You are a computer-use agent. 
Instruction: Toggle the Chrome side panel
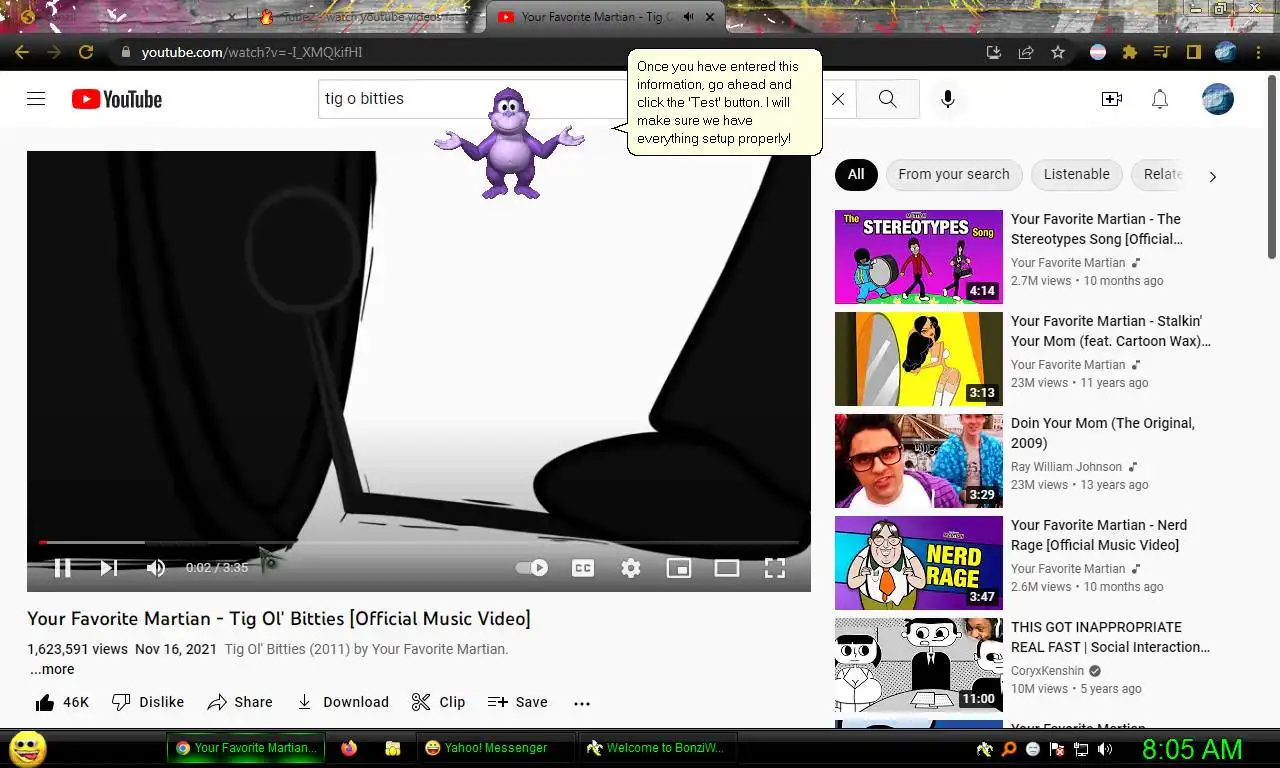pos(1194,52)
